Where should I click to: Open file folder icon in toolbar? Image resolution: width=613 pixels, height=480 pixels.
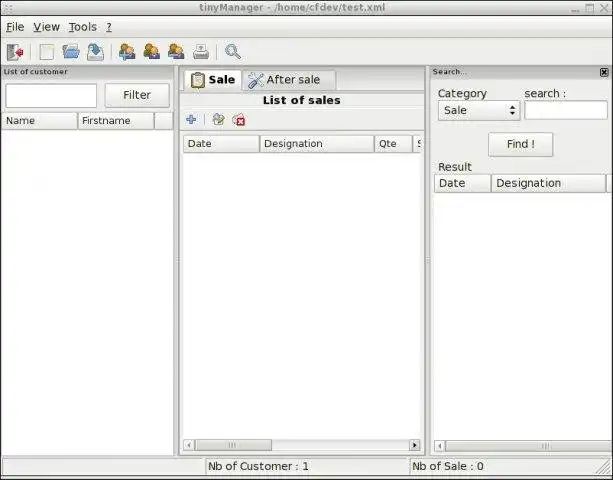(x=71, y=52)
